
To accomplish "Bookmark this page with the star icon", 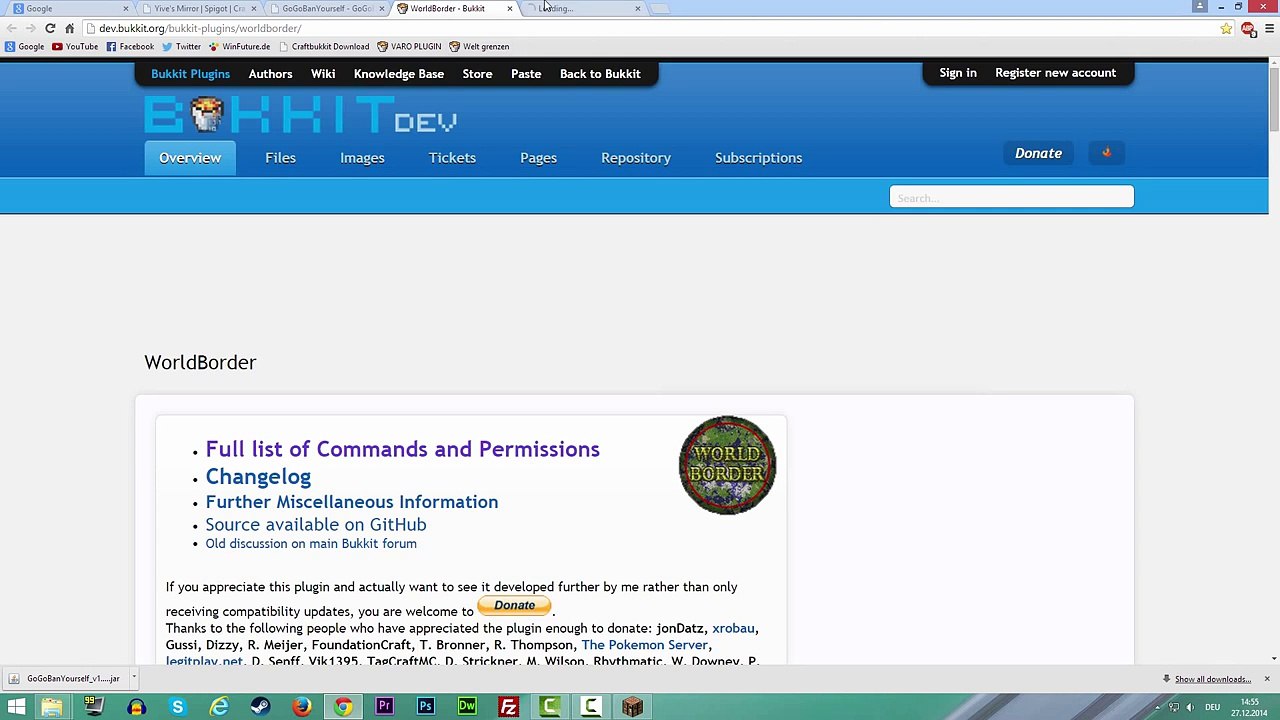I will (1226, 29).
